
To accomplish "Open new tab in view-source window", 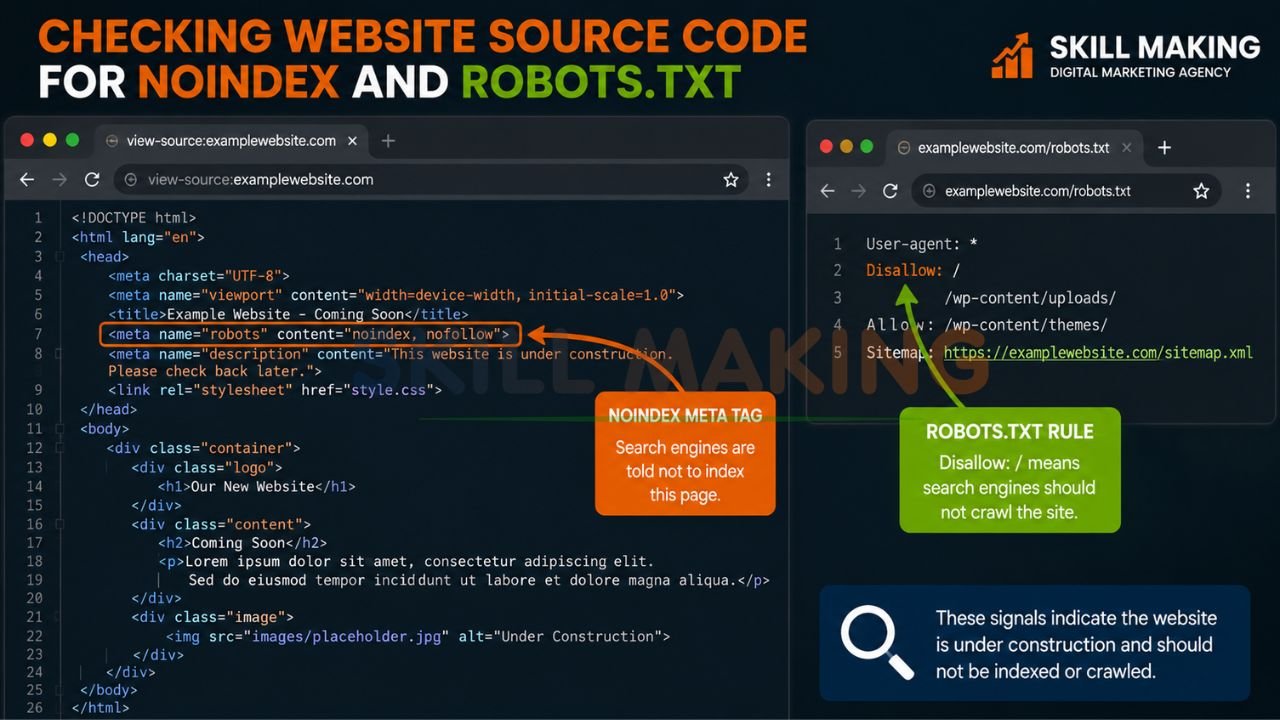I will click(388, 141).
